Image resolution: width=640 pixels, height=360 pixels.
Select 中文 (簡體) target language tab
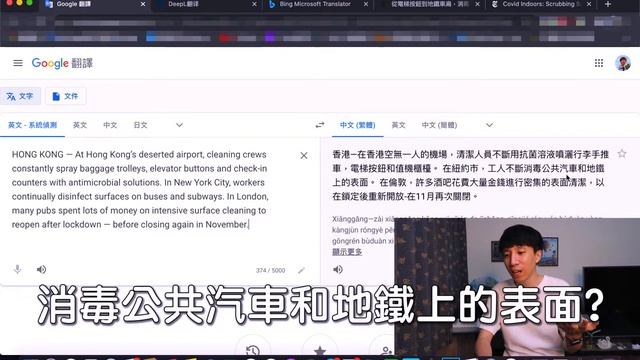point(439,125)
